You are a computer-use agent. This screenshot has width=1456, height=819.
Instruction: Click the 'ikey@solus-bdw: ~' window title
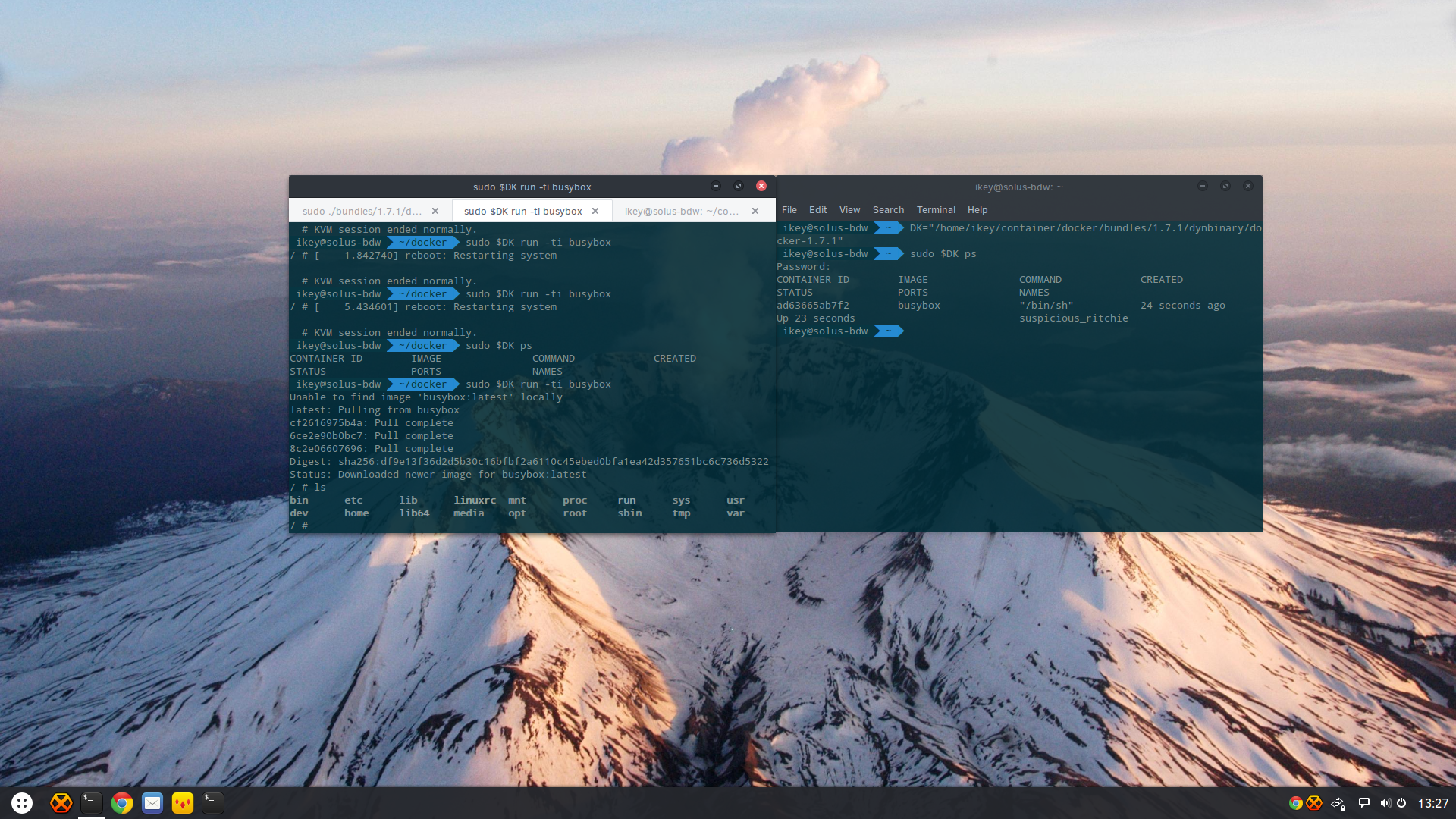[x=1018, y=187]
